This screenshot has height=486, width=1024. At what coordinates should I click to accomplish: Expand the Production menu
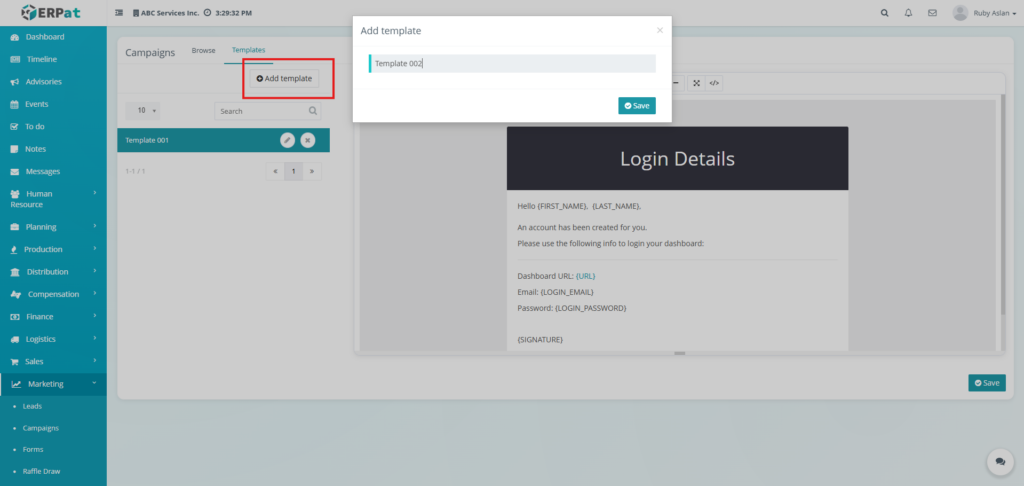(54, 250)
